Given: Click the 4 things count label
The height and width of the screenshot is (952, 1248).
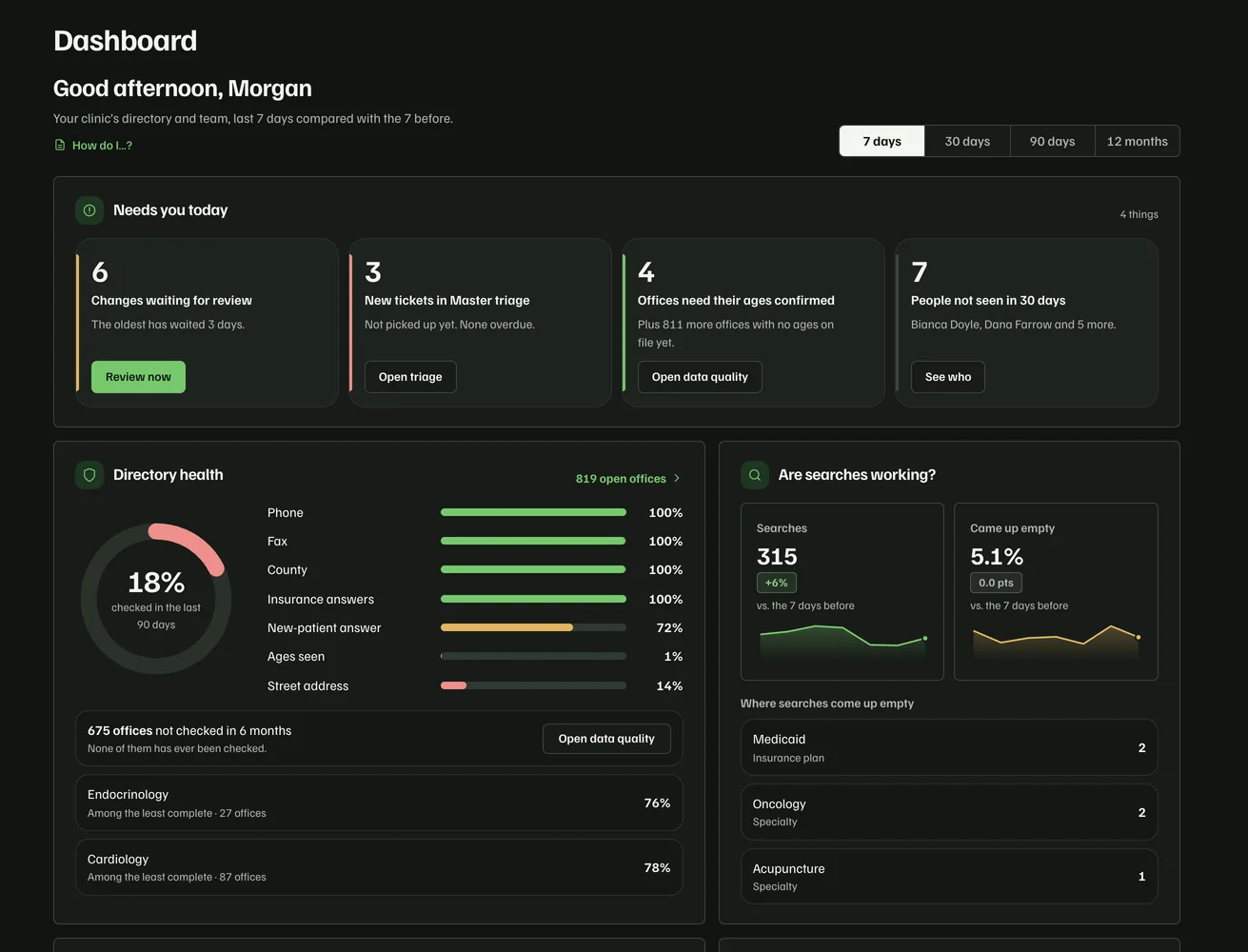Looking at the screenshot, I should [x=1139, y=214].
